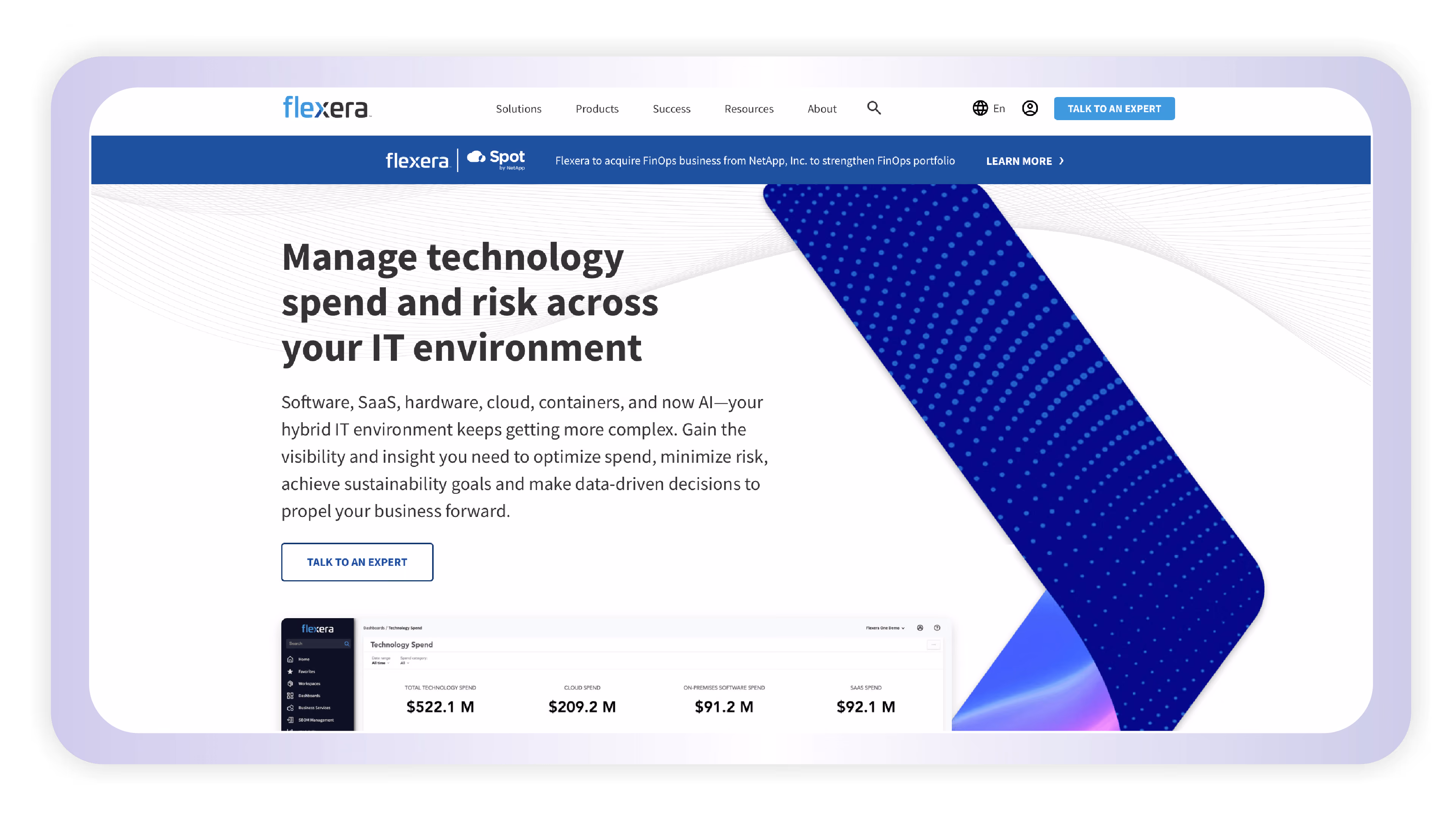Open the Spend category All dropdown
1456x819 pixels.
[405, 663]
